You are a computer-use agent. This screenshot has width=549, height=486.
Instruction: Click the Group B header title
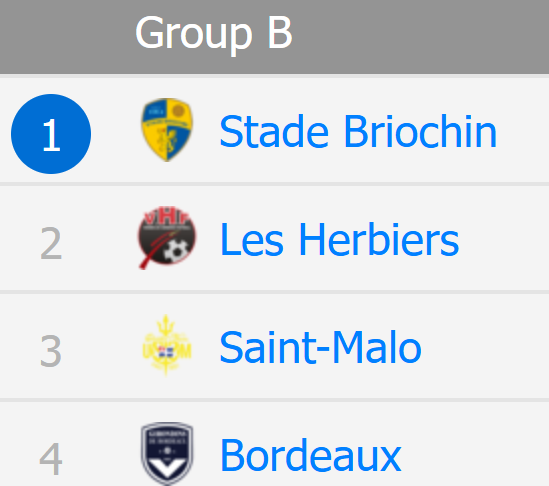pyautogui.click(x=214, y=33)
